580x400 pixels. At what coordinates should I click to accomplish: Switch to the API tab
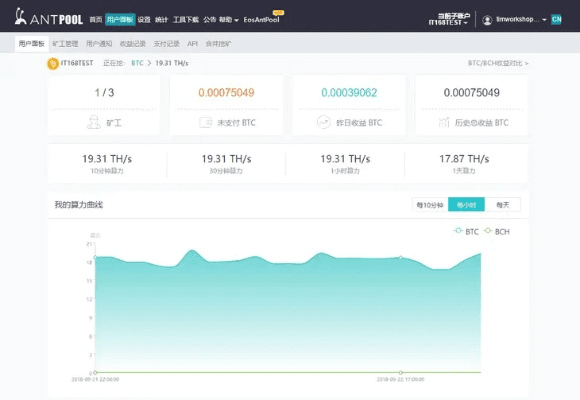click(x=192, y=44)
